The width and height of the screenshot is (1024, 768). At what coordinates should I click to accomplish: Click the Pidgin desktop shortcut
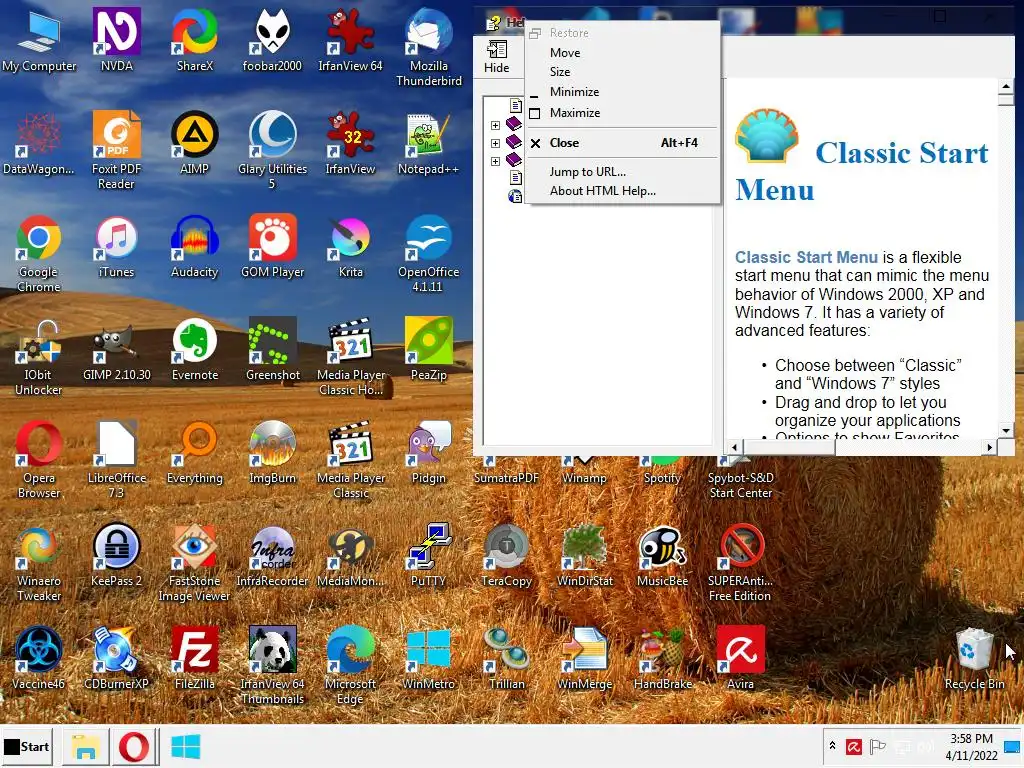click(428, 452)
